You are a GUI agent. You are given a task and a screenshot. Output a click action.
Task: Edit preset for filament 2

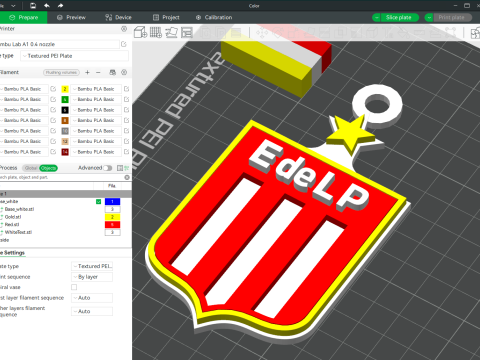click(x=126, y=89)
